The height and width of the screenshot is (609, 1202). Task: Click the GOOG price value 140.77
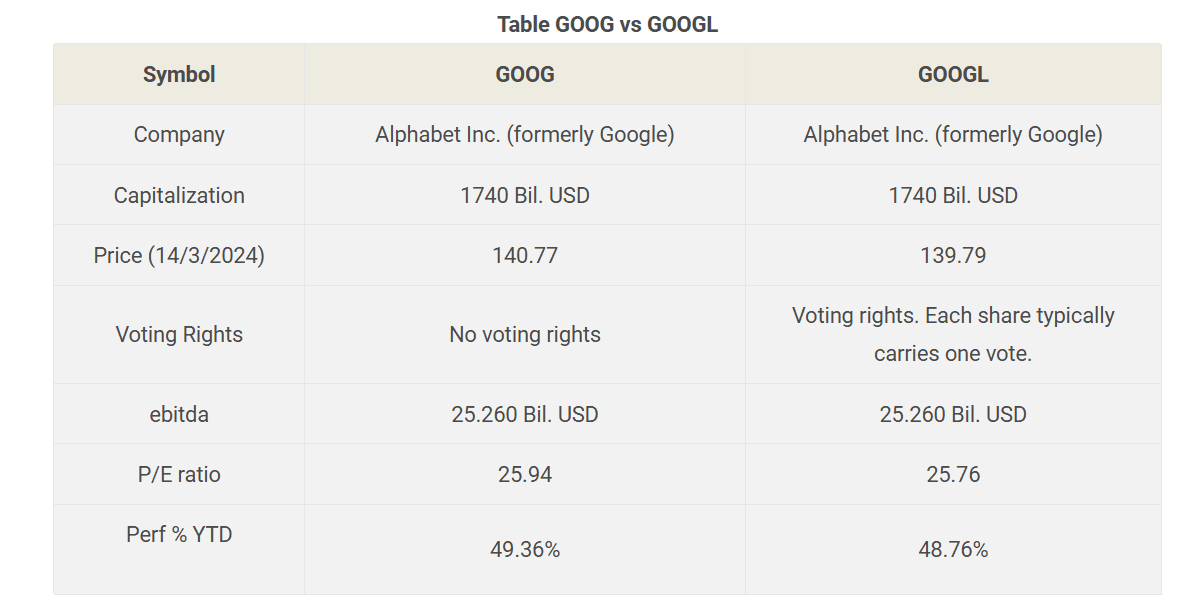[525, 255]
